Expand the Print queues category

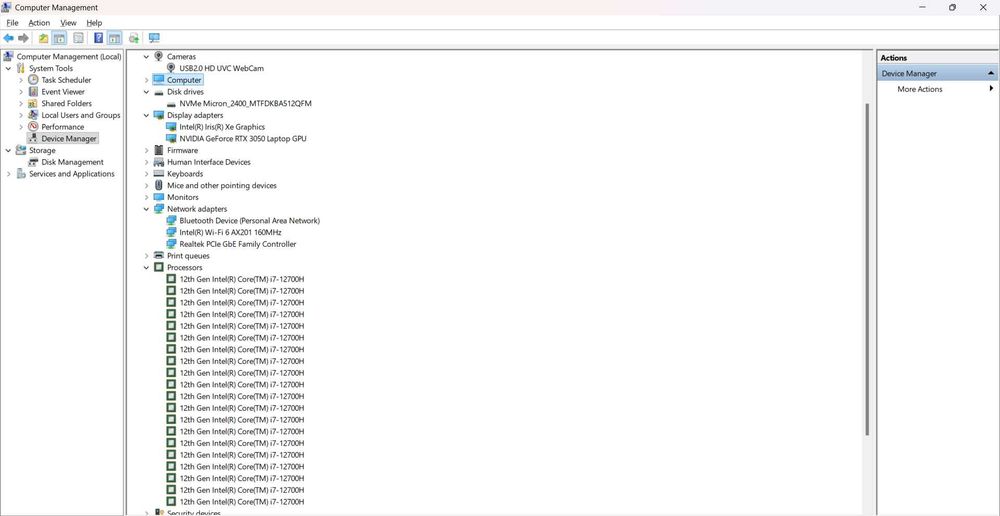coord(146,256)
